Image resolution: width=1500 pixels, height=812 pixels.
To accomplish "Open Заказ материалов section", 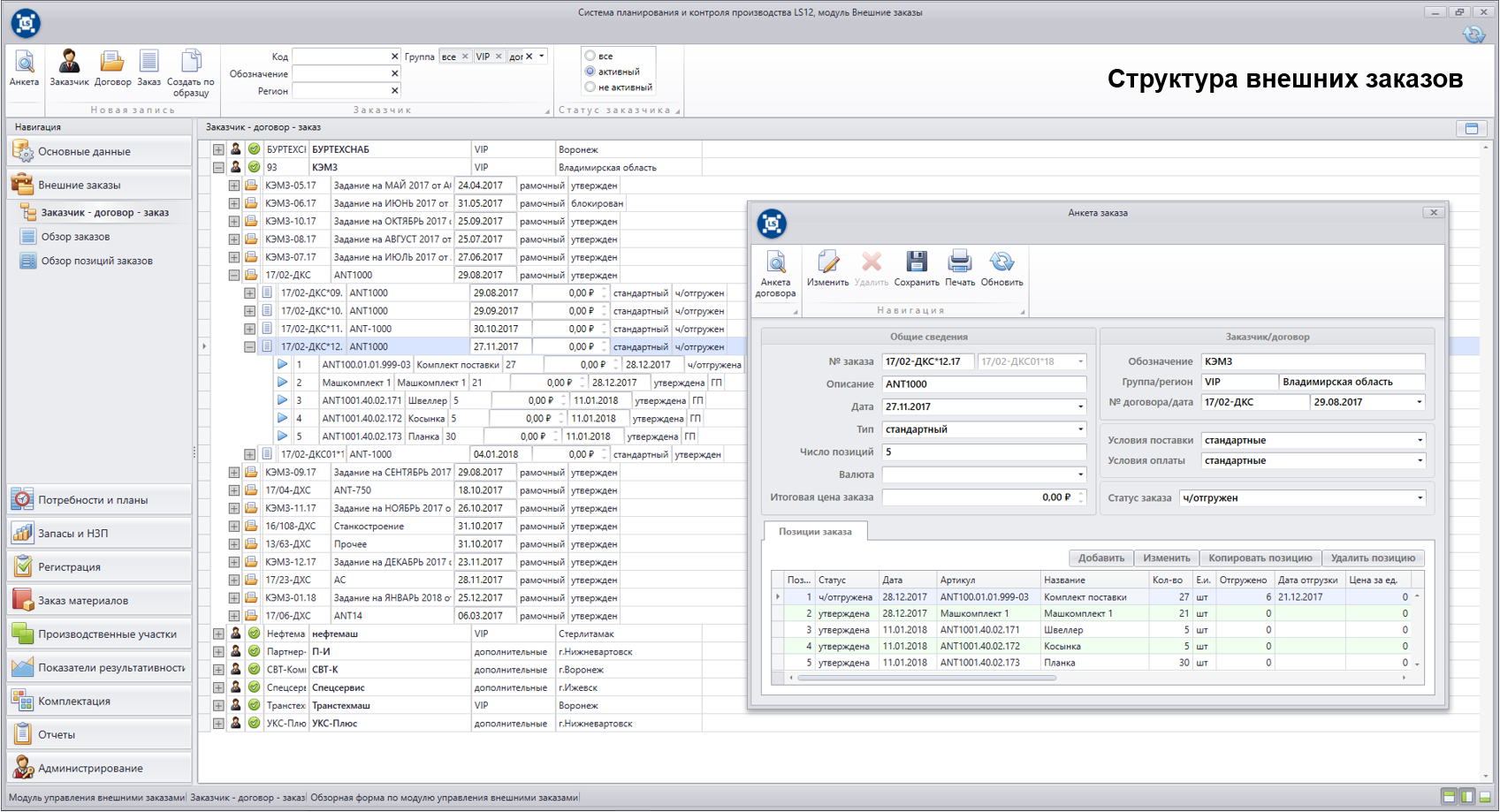I will coord(99,600).
